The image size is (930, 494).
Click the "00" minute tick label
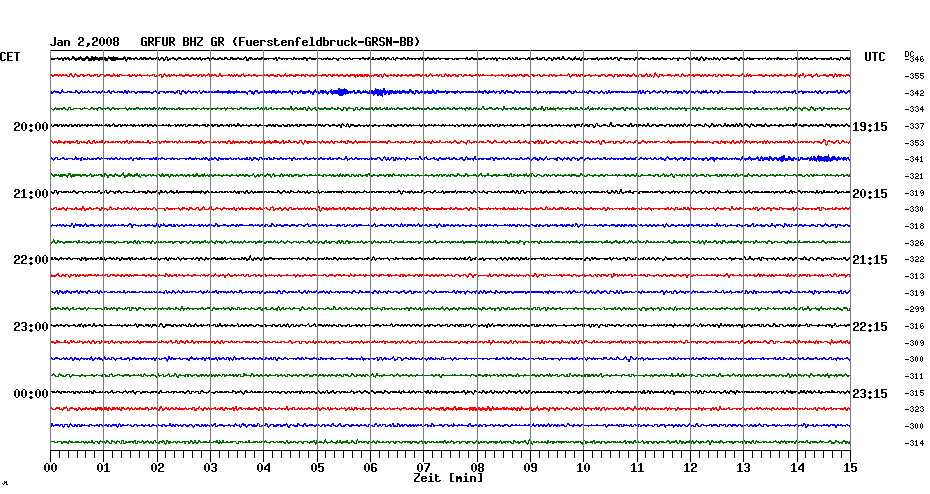50,468
